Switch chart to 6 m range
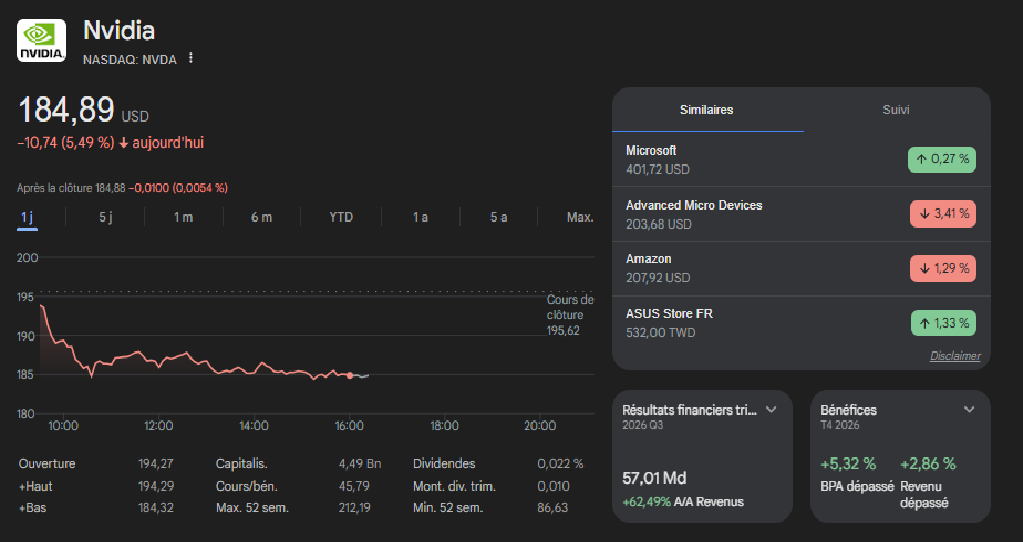This screenshot has height=542, width=1023. 261,217
